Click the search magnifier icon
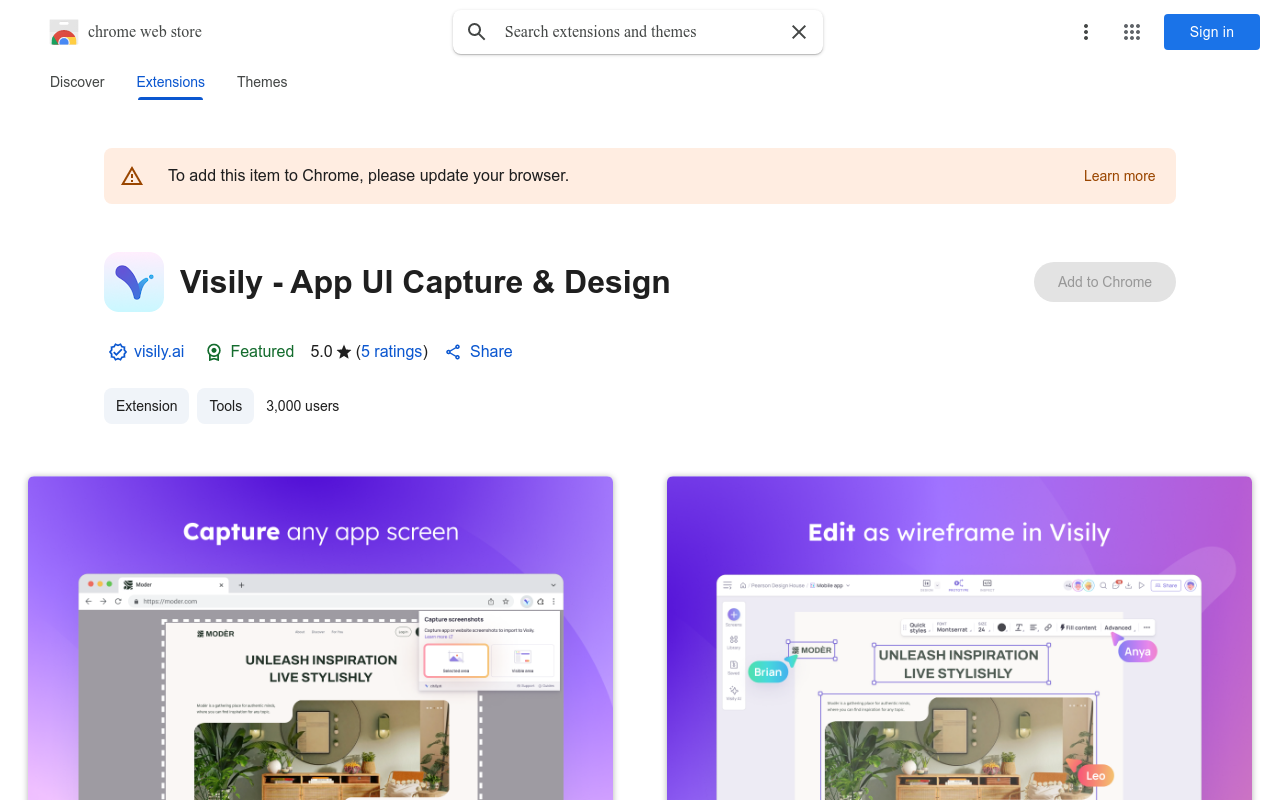 point(477,32)
